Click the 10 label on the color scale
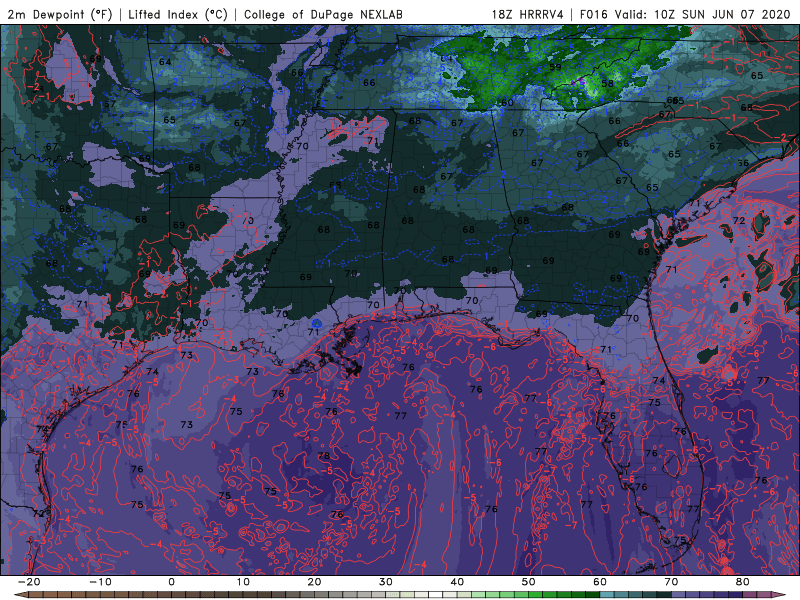Viewport: 800px width, 600px height. (x=243, y=582)
